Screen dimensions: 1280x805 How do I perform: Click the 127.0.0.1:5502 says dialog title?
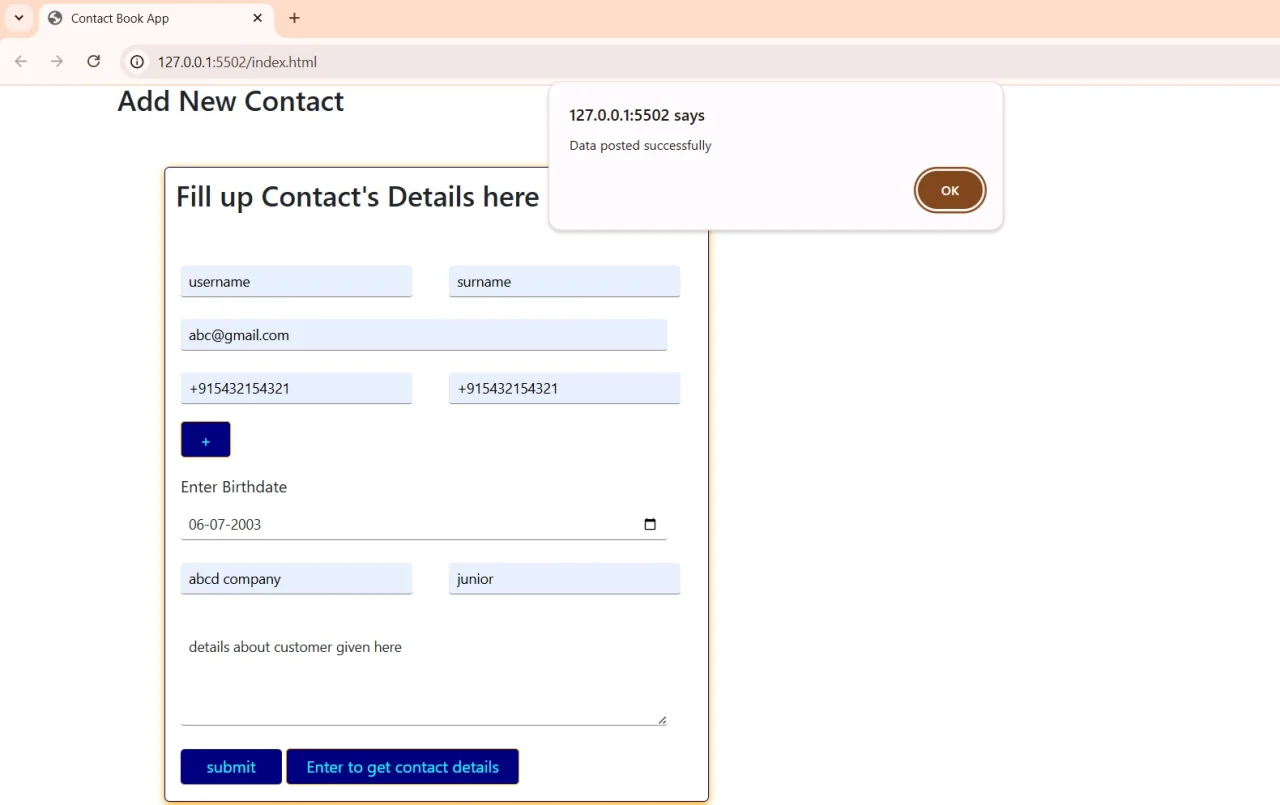tap(637, 115)
